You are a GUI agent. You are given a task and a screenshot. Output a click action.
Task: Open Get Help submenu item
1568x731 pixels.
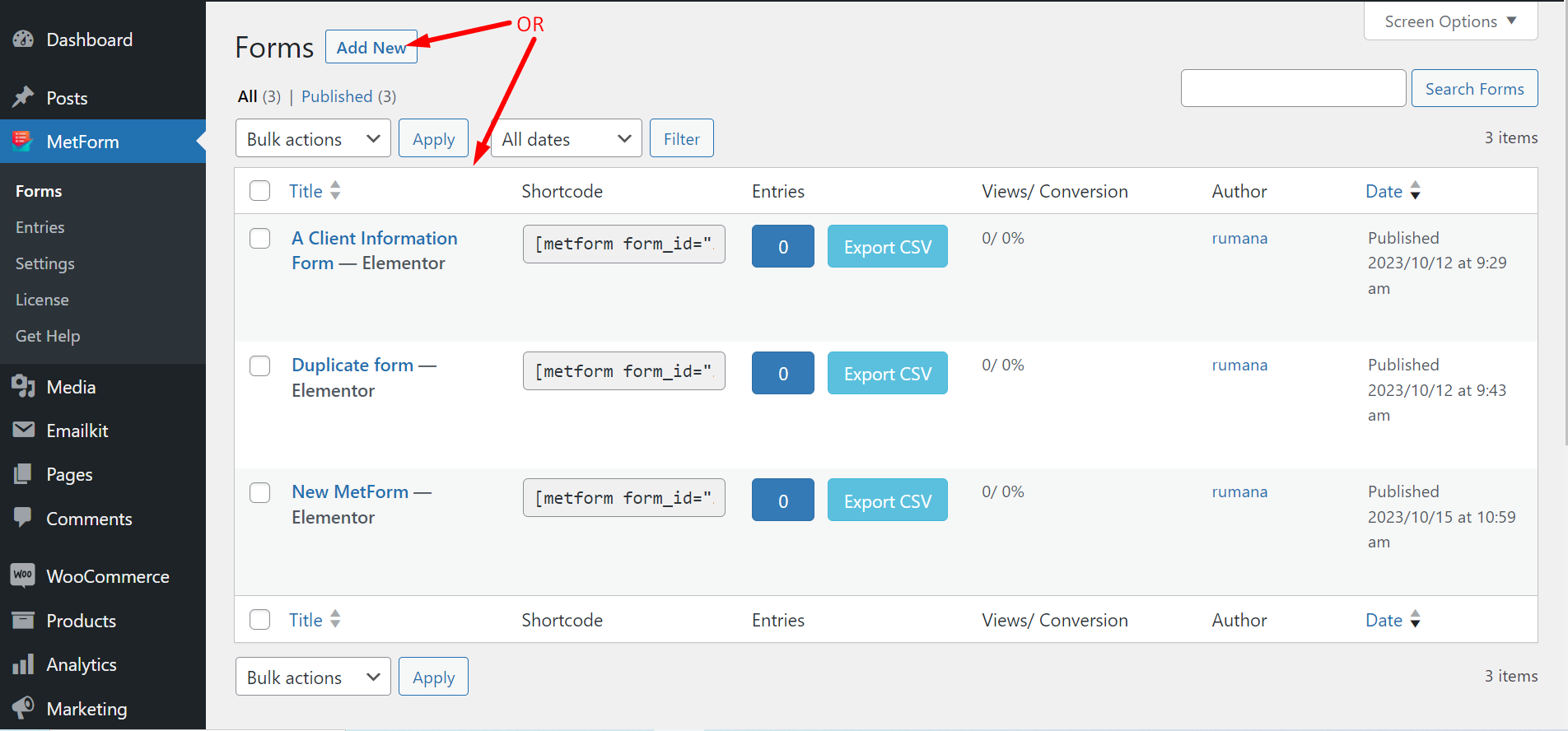[48, 336]
